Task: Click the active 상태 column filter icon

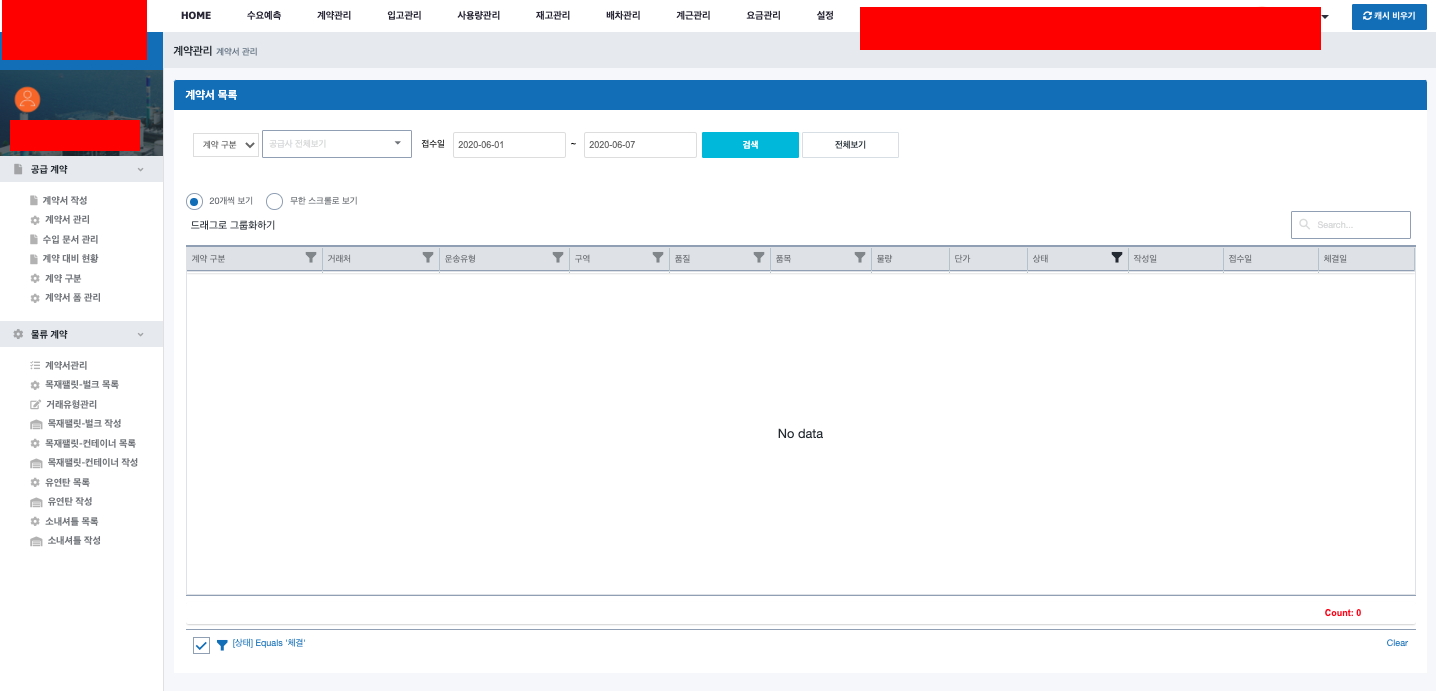Action: point(1117,258)
